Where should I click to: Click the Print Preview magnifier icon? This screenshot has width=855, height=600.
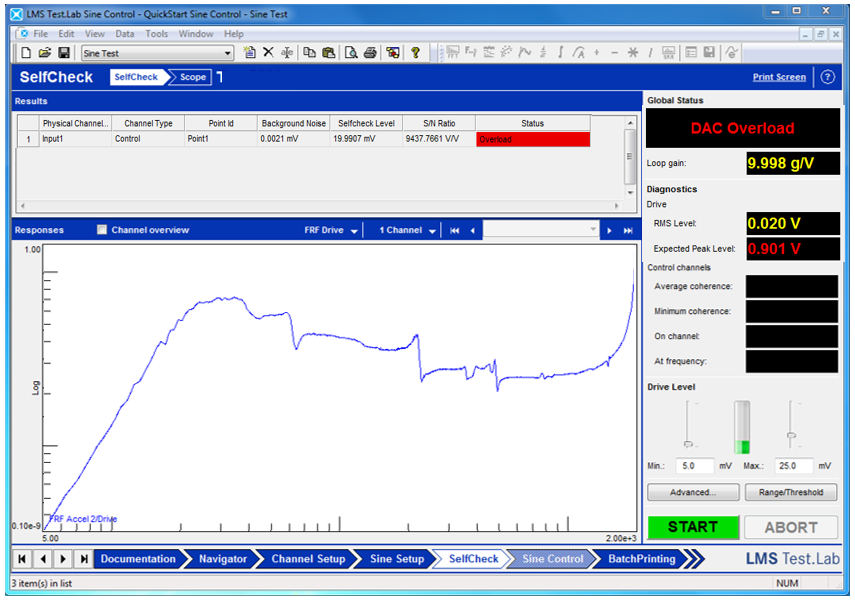point(351,53)
